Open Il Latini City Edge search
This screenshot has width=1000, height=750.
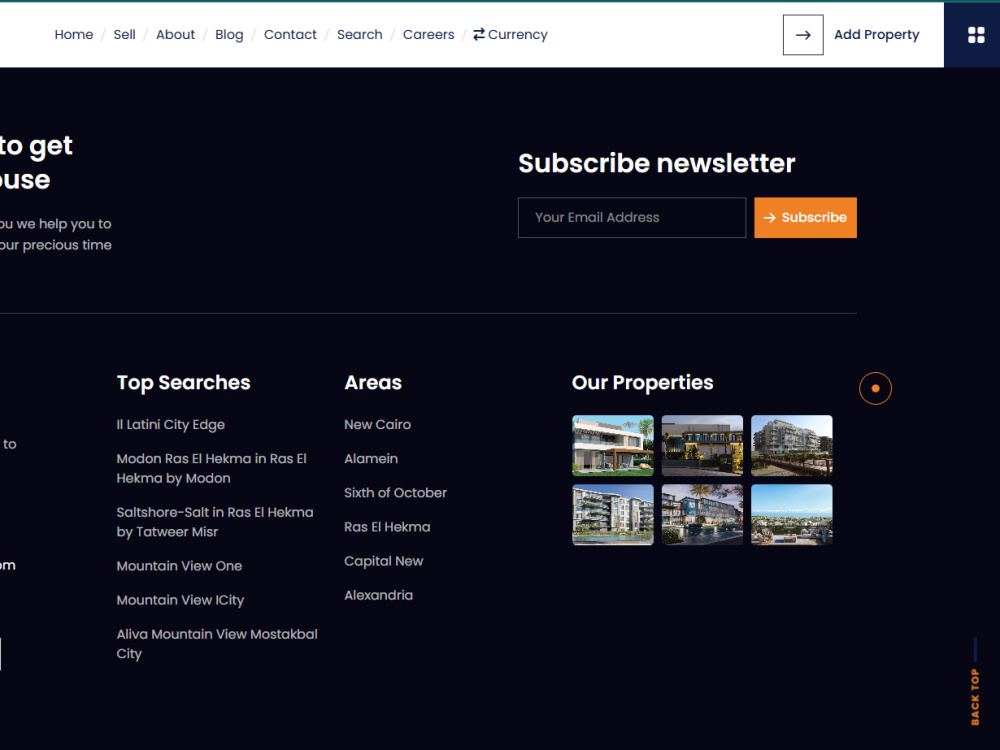pos(171,424)
